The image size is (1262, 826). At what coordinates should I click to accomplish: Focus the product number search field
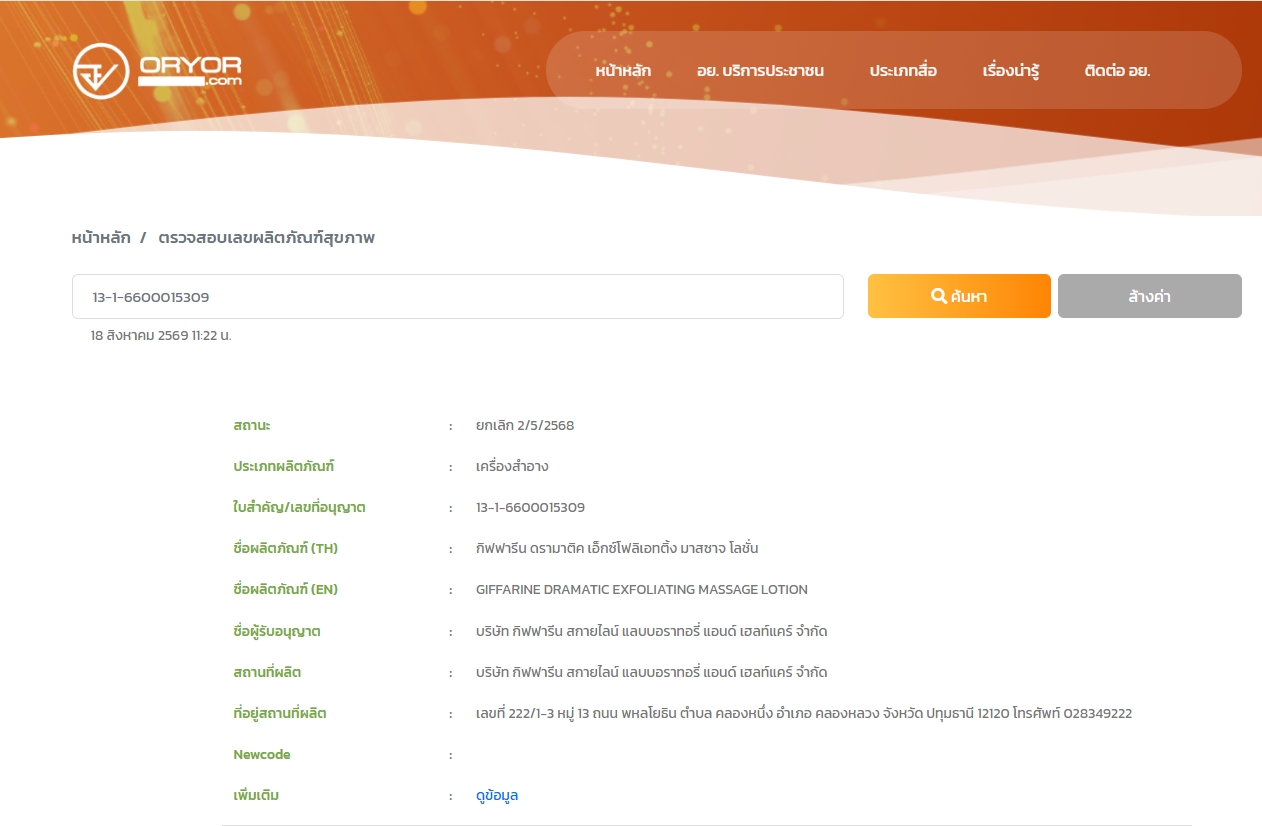coord(458,297)
